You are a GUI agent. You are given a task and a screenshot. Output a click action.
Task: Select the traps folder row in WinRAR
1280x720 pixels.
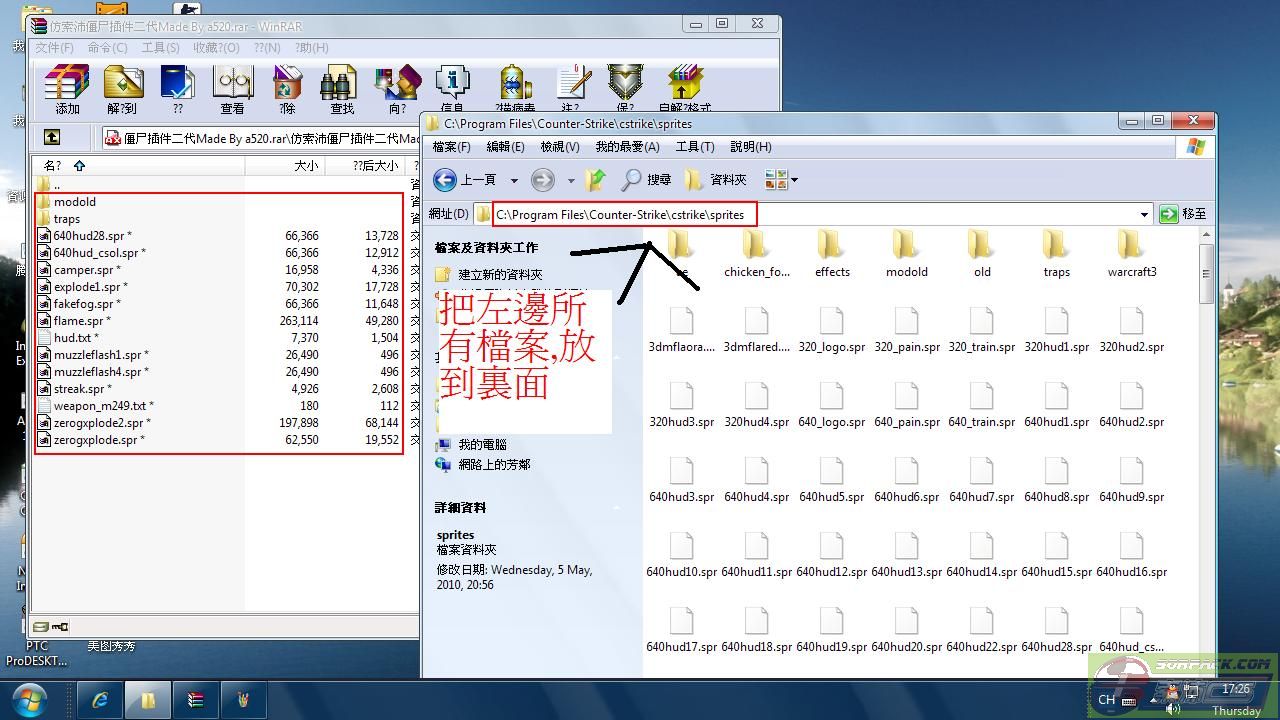[x=220, y=219]
